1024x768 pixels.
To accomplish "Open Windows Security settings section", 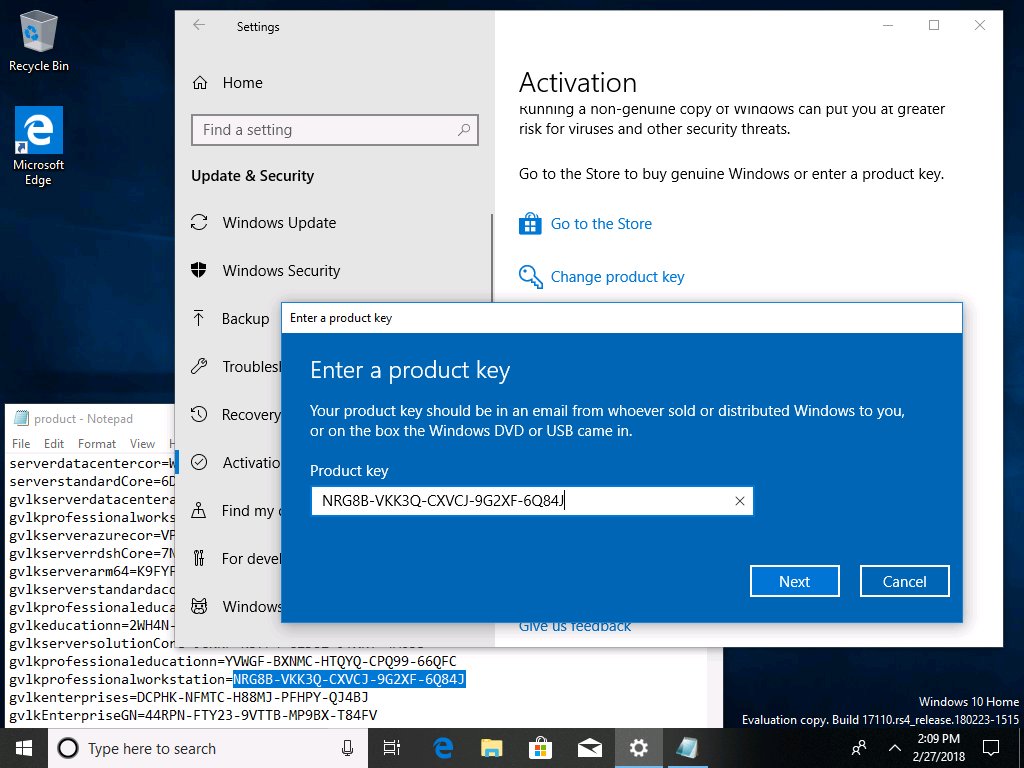I will click(281, 271).
